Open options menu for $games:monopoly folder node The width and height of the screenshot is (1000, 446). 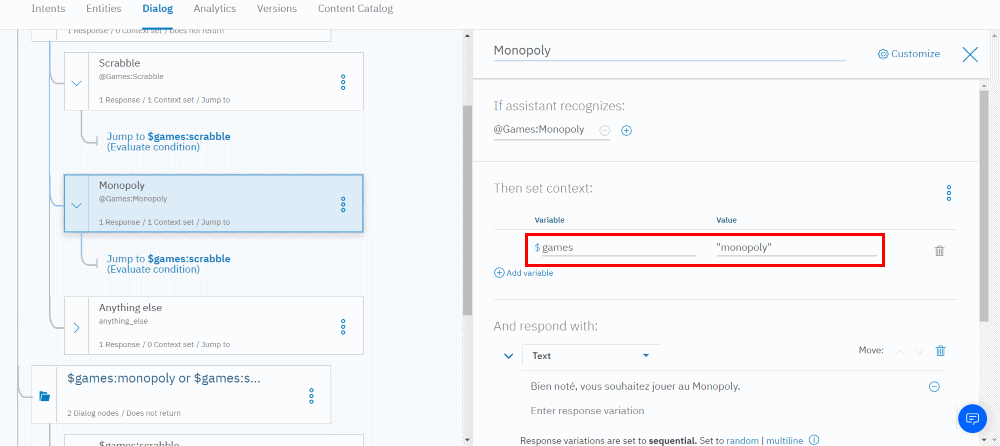tap(311, 396)
